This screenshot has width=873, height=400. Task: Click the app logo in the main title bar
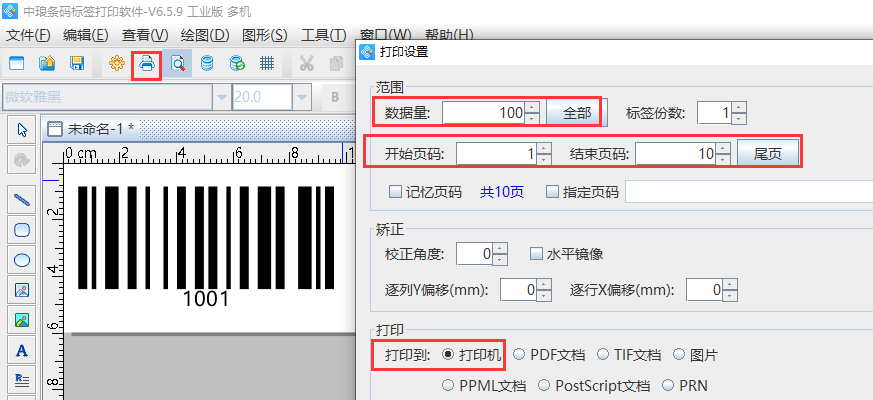tap(11, 11)
